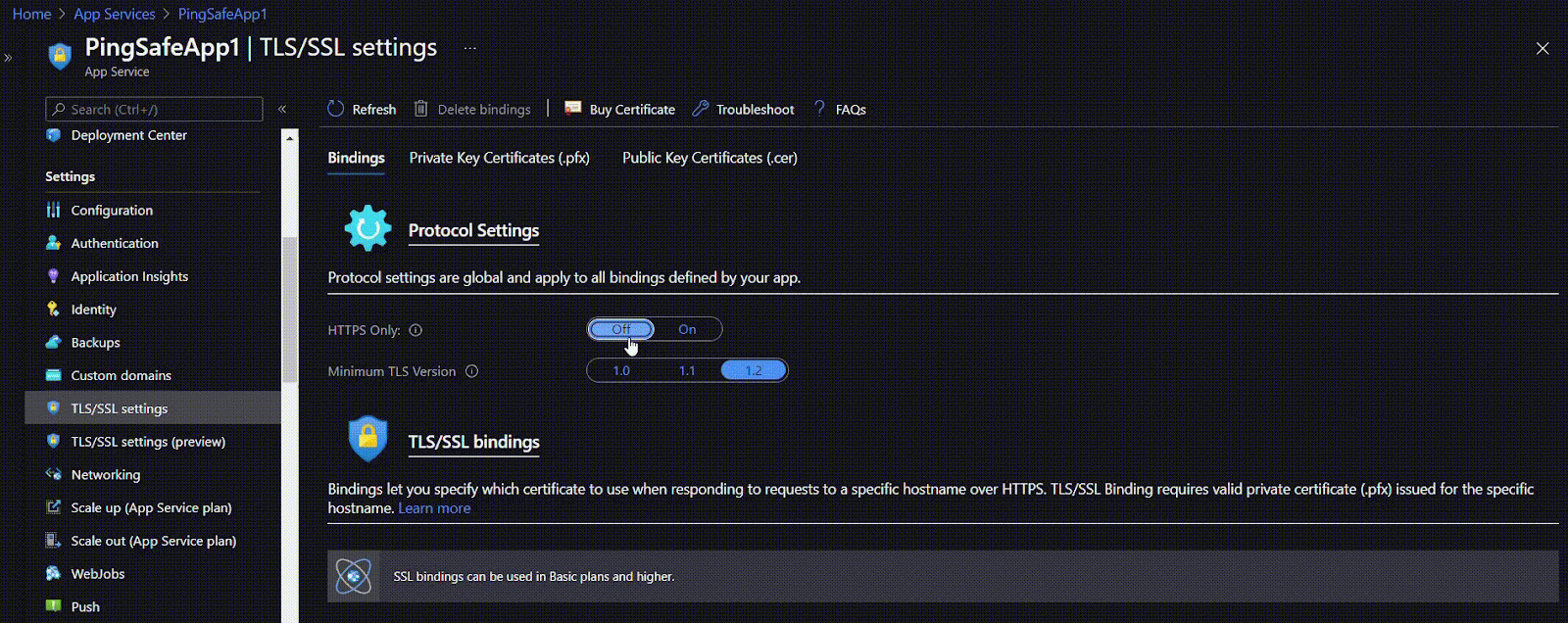Set minimum TLS version to 1.0
Image resolution: width=1568 pixels, height=623 pixels.
point(621,370)
